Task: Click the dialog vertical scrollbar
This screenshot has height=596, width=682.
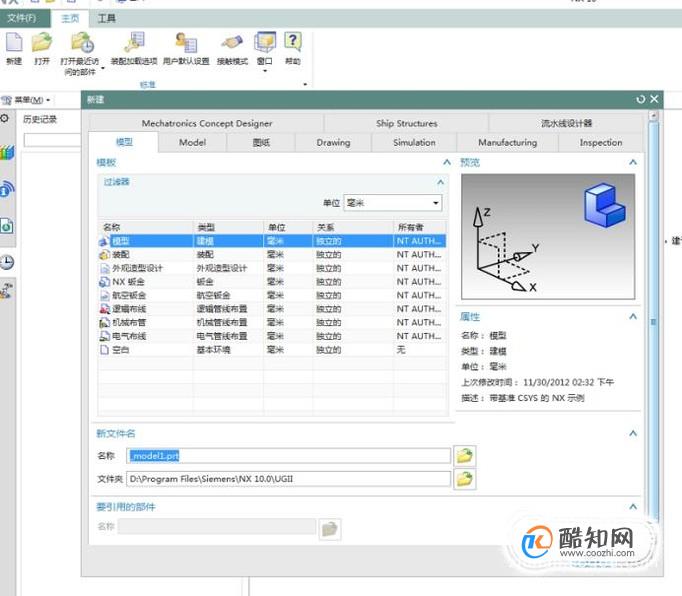Action: pos(653,322)
